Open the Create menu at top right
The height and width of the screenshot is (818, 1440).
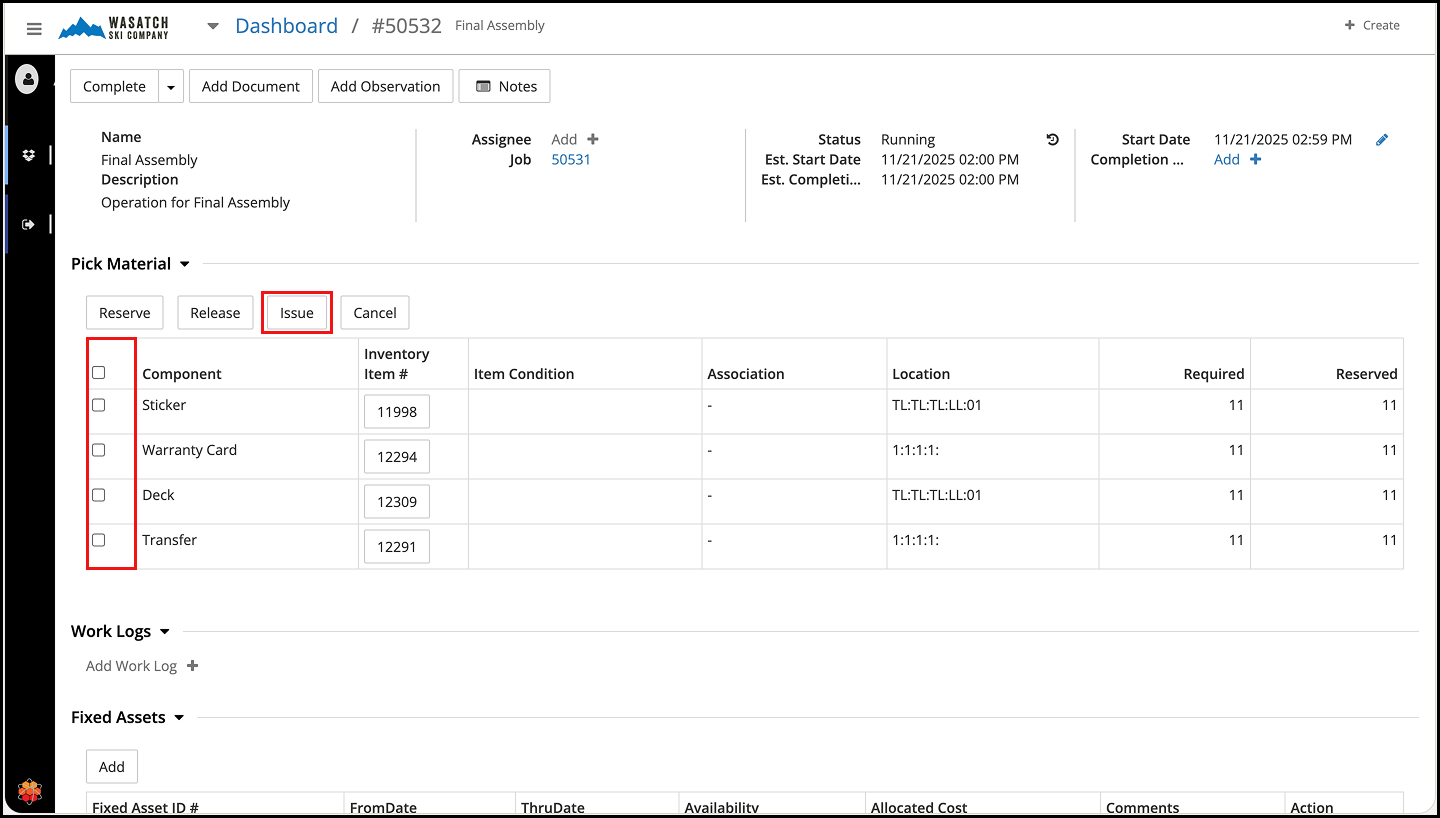tap(1372, 25)
